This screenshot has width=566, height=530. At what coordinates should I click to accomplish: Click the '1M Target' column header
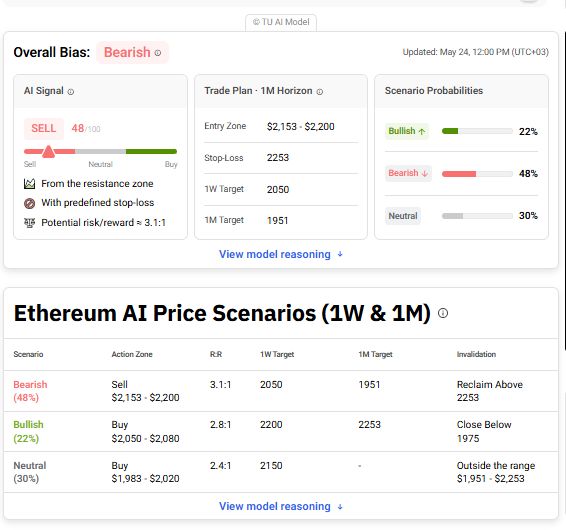tap(375, 354)
